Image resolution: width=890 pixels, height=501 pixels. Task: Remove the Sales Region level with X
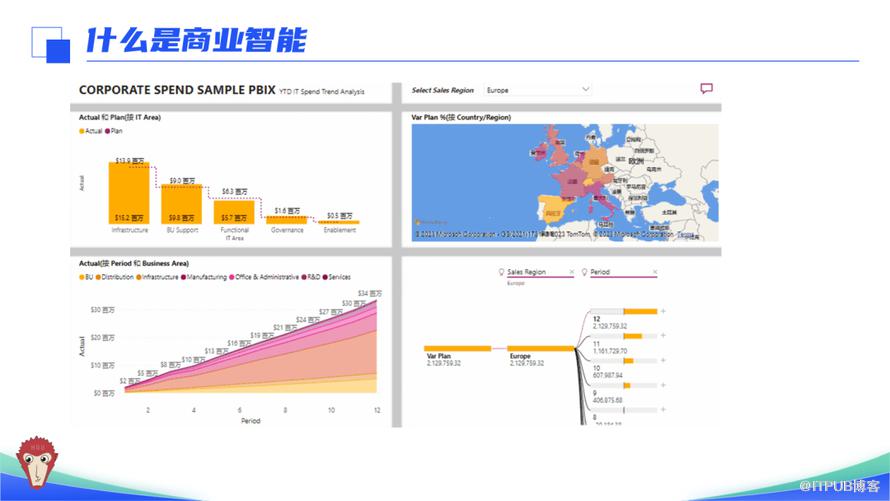click(571, 272)
